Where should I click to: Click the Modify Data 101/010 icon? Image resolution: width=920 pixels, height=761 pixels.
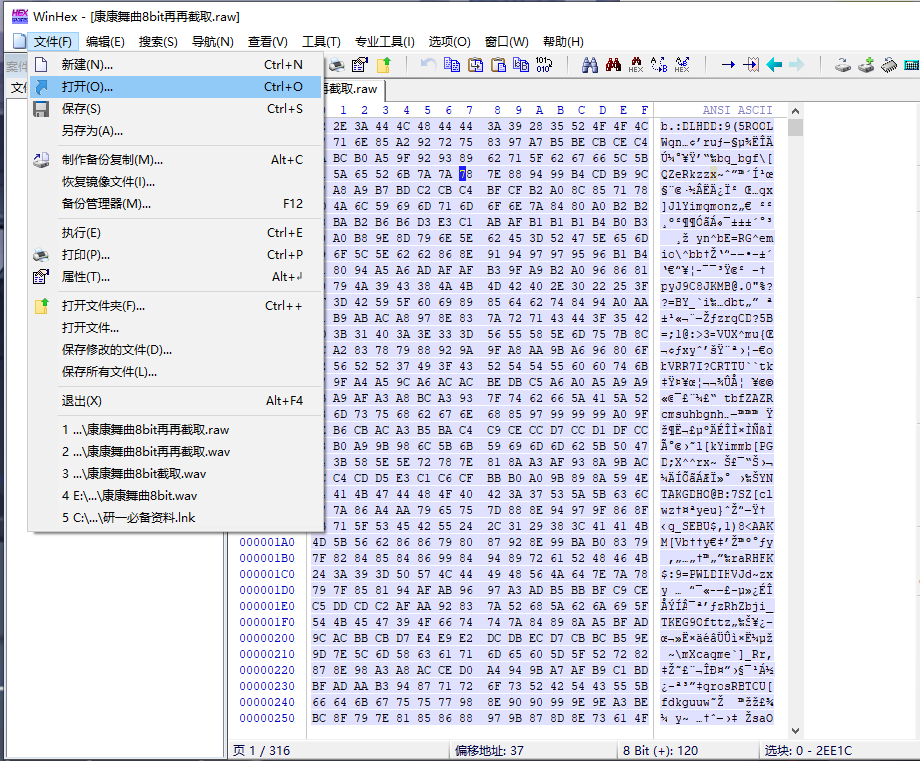point(544,65)
